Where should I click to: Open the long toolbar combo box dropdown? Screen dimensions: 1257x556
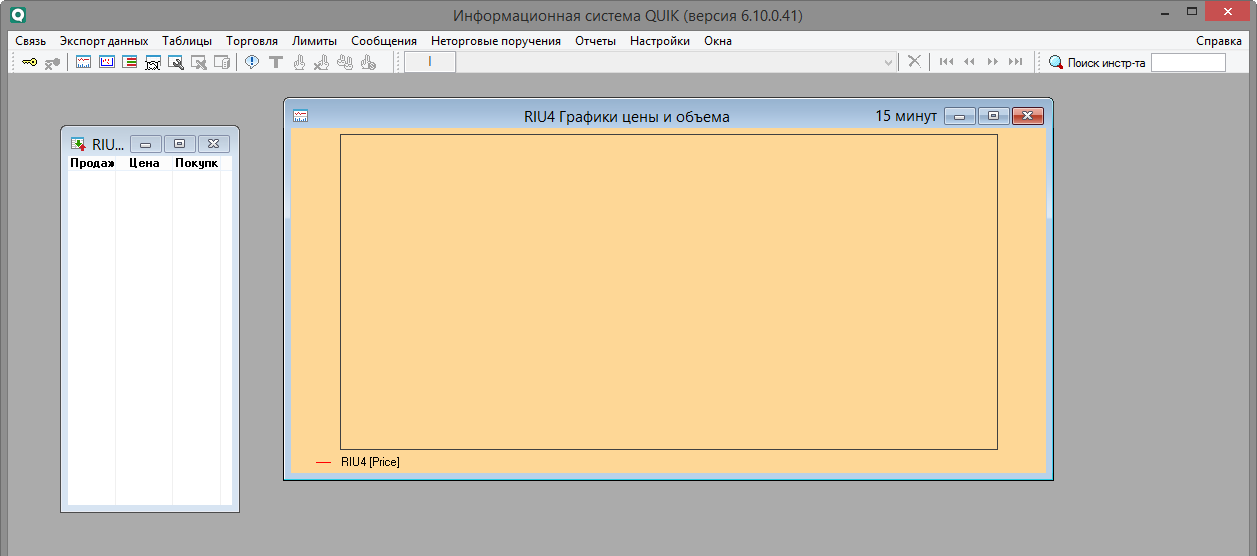[x=889, y=62]
